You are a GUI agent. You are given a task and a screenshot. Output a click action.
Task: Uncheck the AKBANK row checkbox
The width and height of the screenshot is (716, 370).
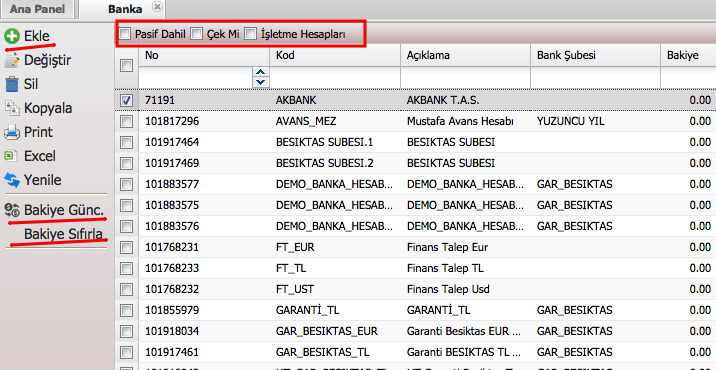coord(126,100)
